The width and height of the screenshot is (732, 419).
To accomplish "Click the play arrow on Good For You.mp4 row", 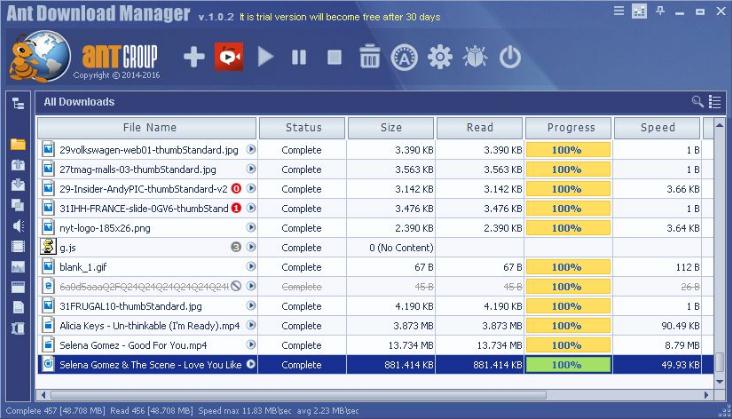I will (251, 344).
